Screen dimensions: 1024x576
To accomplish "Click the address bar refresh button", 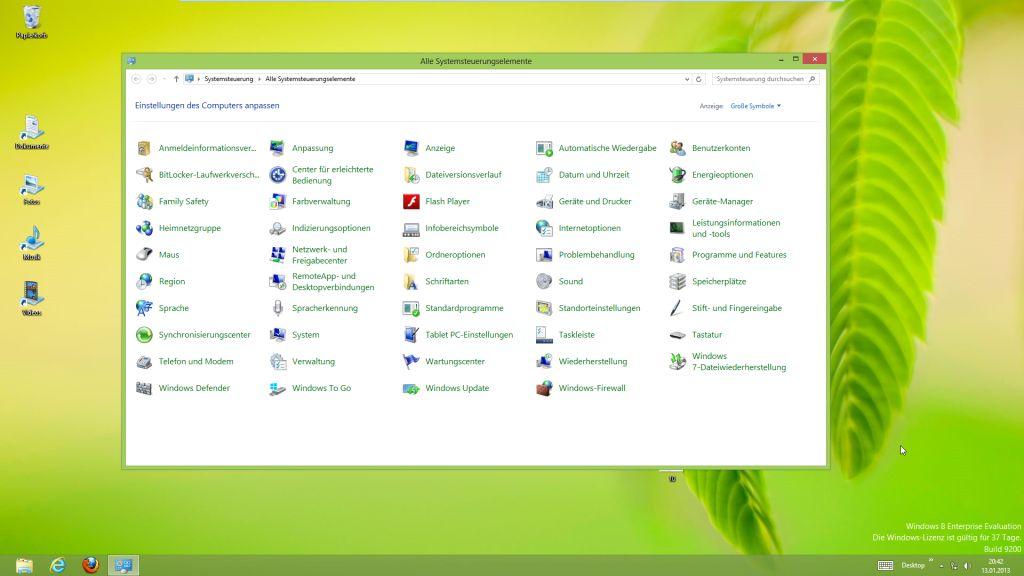I will click(x=699, y=79).
